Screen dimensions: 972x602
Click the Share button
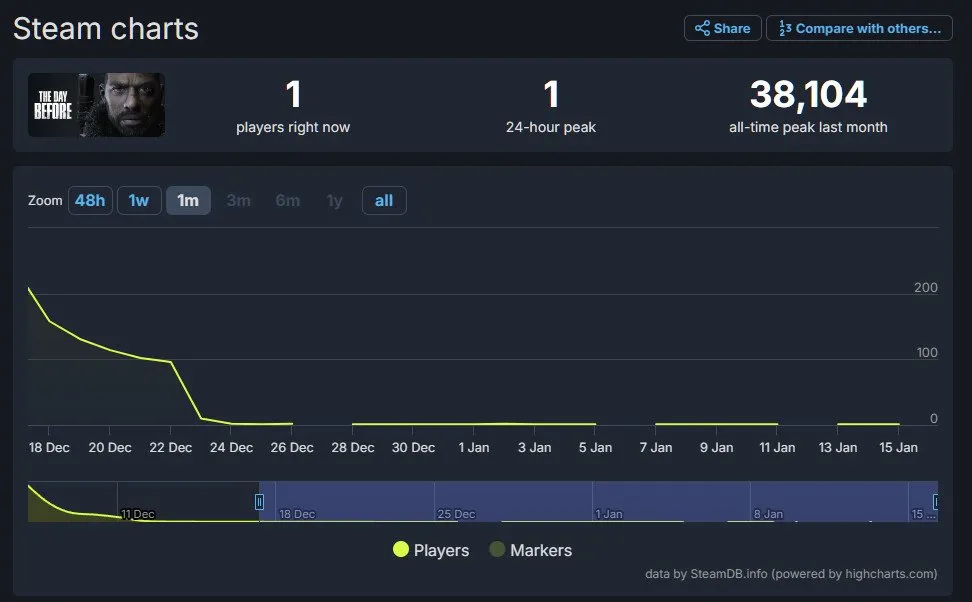coord(722,29)
